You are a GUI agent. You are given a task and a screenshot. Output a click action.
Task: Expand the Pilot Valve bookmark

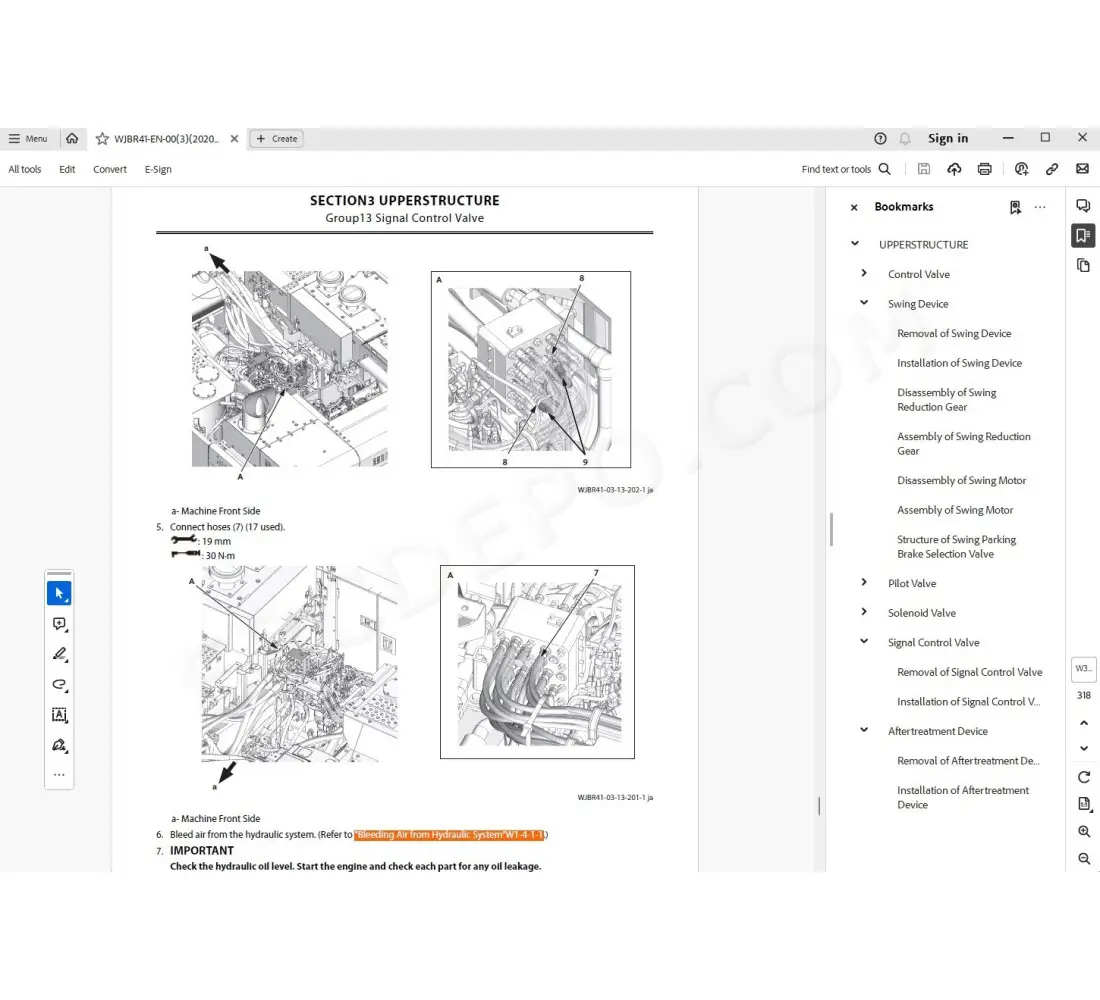click(864, 583)
